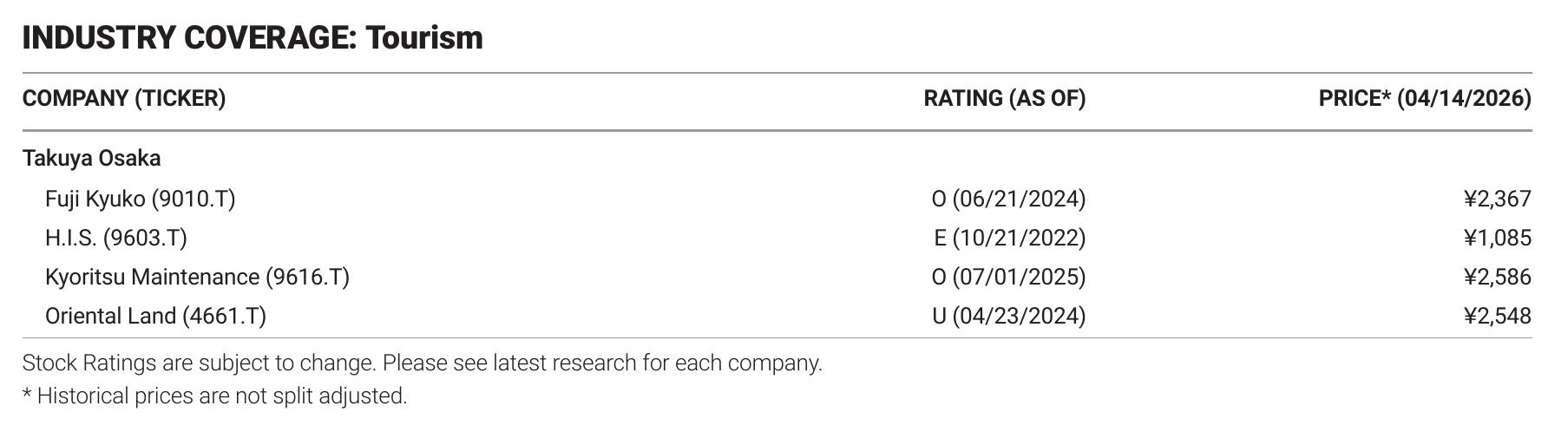Click the PRICE* (04/14/2026) column header
The image size is (1568, 432).
(1425, 98)
